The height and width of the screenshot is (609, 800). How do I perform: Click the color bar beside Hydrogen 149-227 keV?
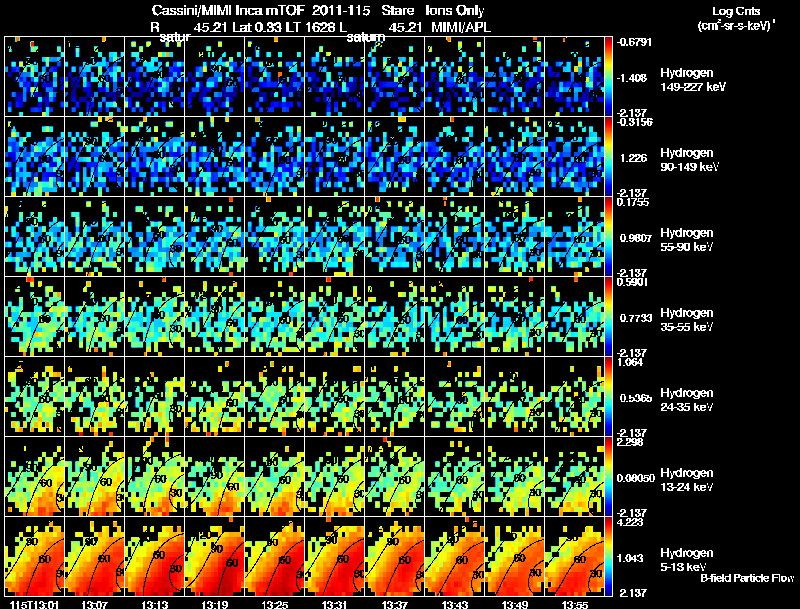(x=608, y=76)
